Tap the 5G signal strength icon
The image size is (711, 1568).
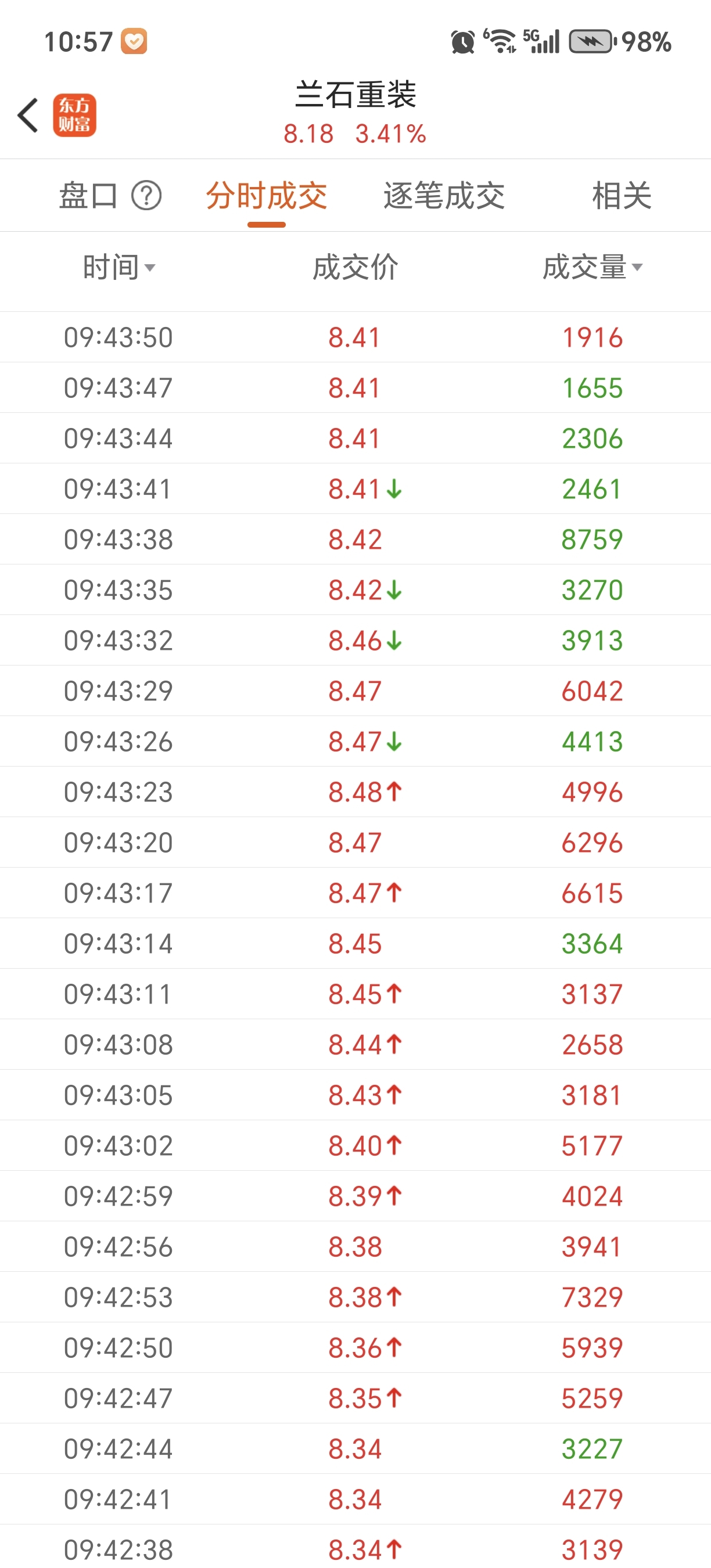click(541, 41)
